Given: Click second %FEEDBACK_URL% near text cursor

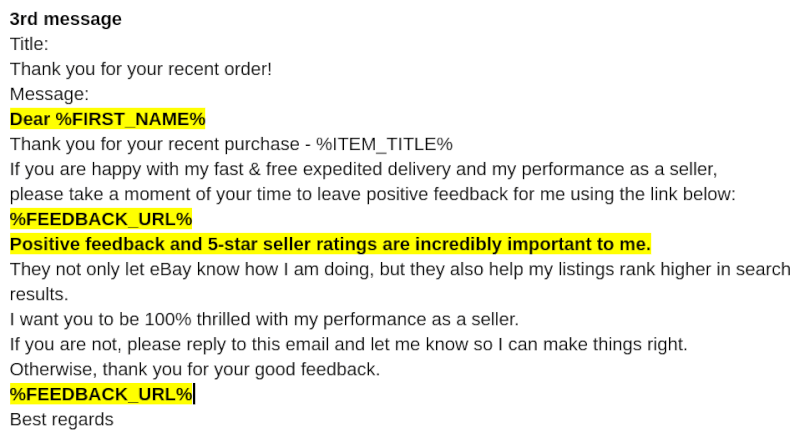Looking at the screenshot, I should click(101, 394).
